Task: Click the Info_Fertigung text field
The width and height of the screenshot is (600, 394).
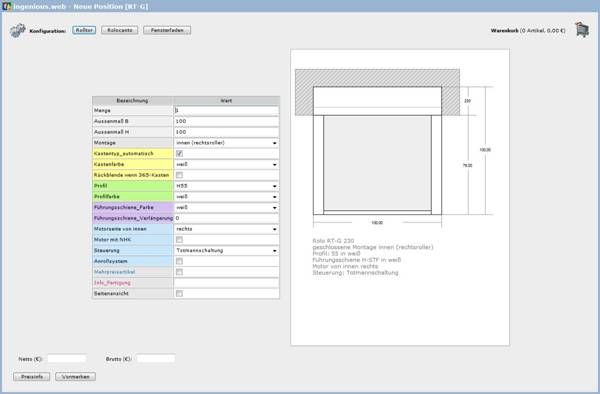Action: pos(227,283)
